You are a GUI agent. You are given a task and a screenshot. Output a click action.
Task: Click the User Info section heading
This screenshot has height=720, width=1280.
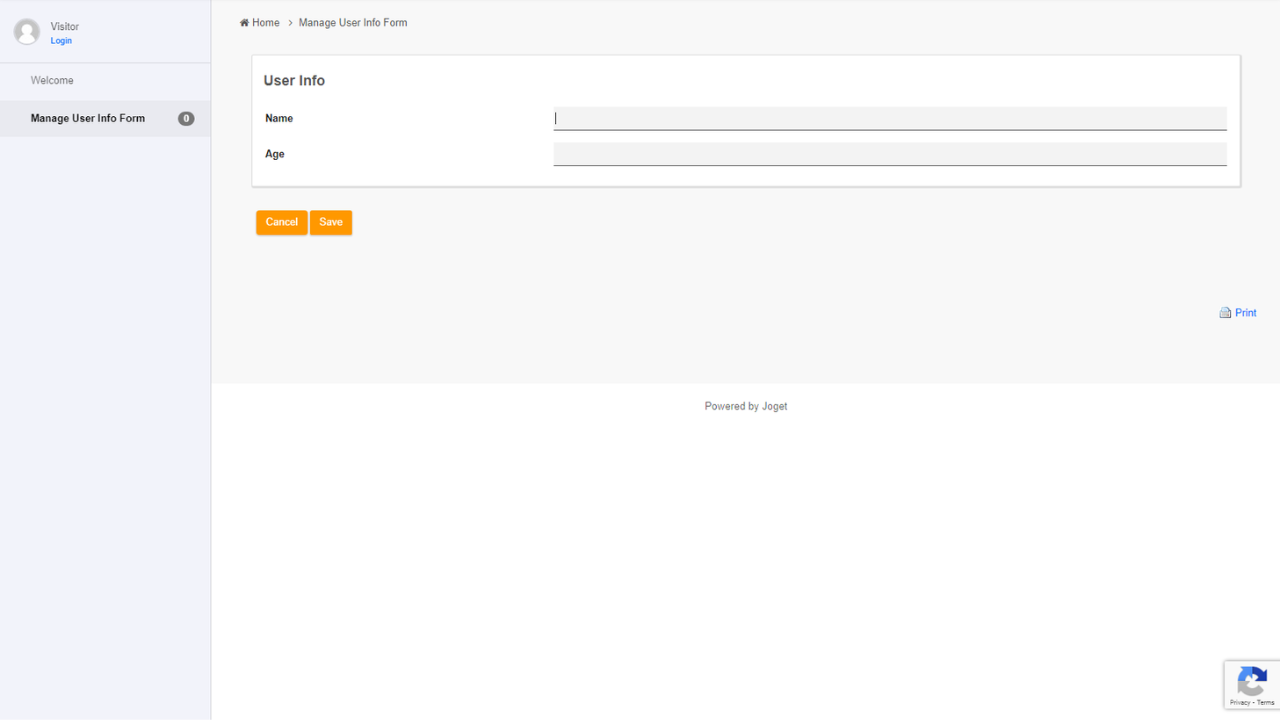coord(294,81)
